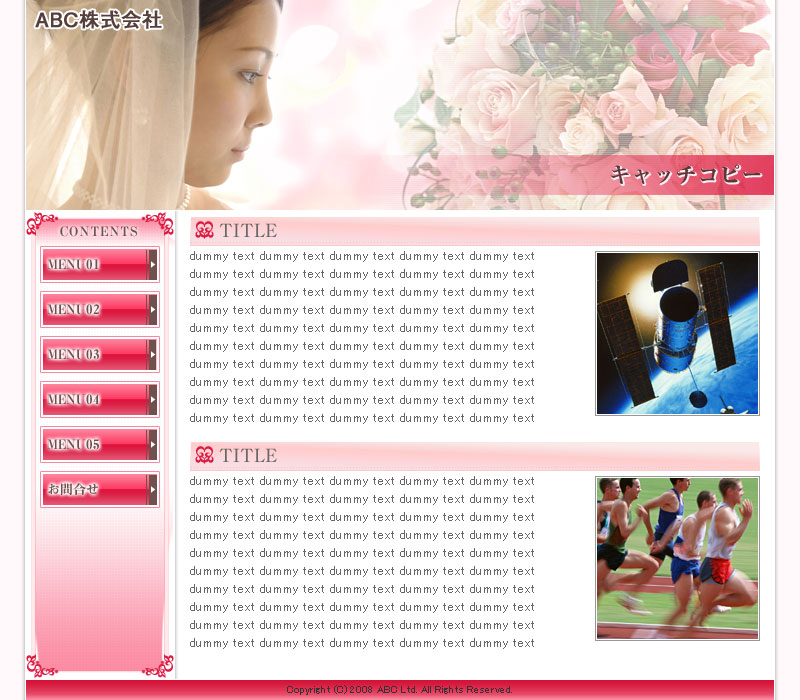Image resolution: width=800 pixels, height=700 pixels.
Task: Choose MENU 05 from the contents list
Action: point(100,444)
